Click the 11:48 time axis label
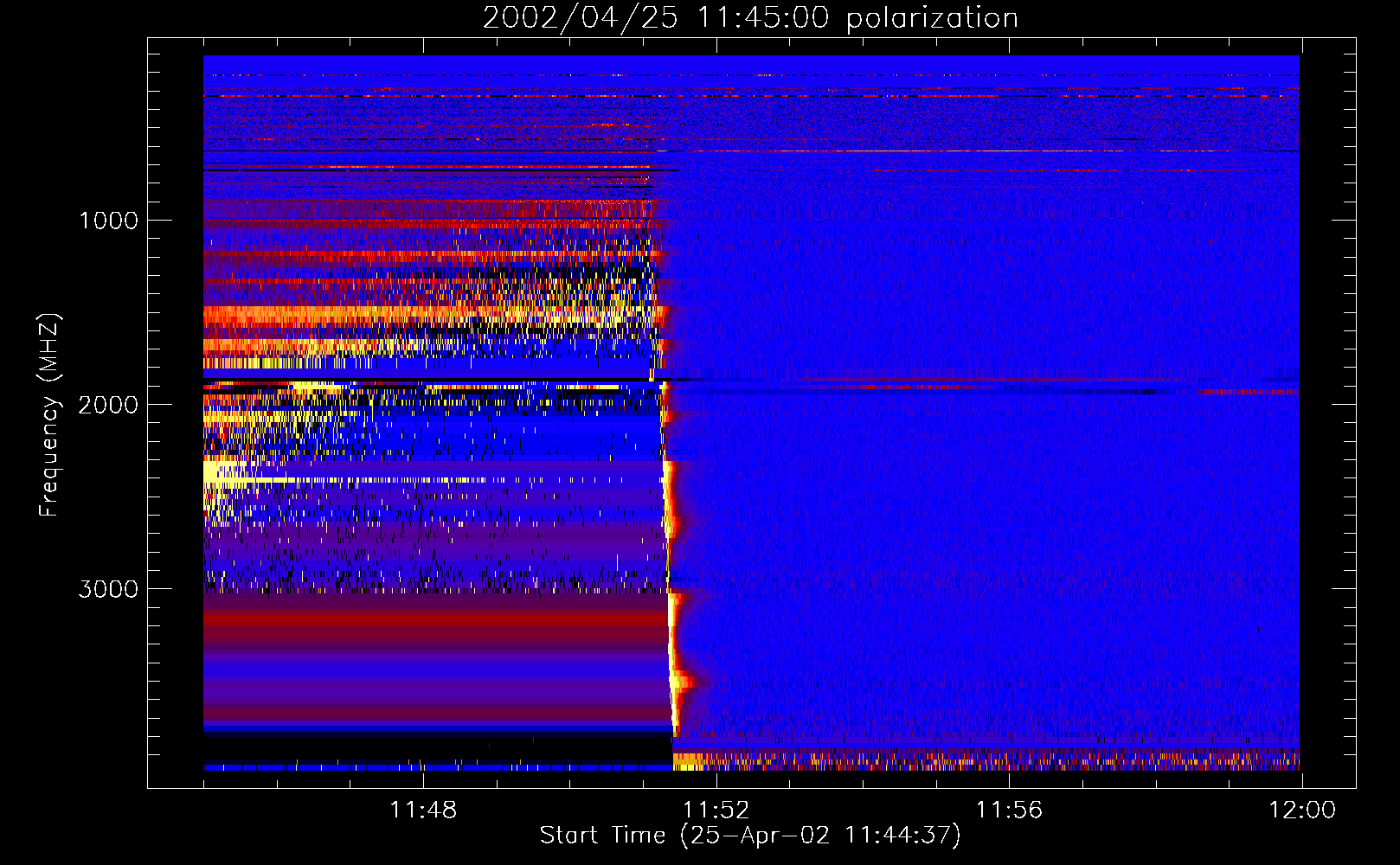 tap(423, 811)
